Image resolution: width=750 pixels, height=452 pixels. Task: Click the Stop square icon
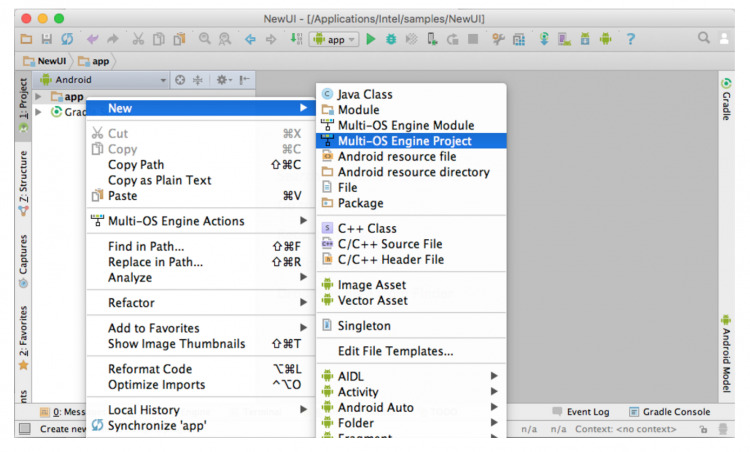[x=473, y=39]
